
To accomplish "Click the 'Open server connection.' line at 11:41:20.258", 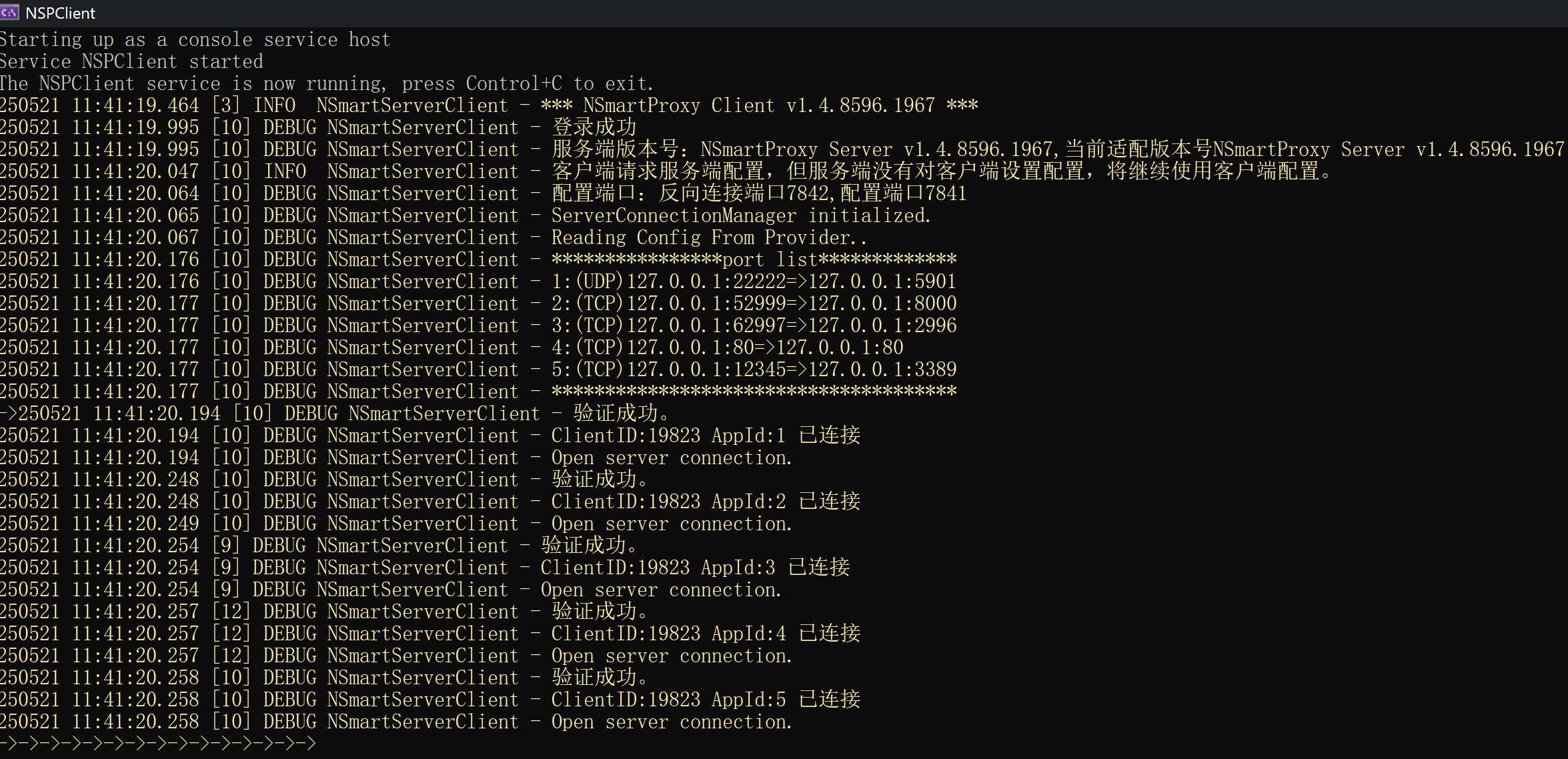I will (x=396, y=722).
